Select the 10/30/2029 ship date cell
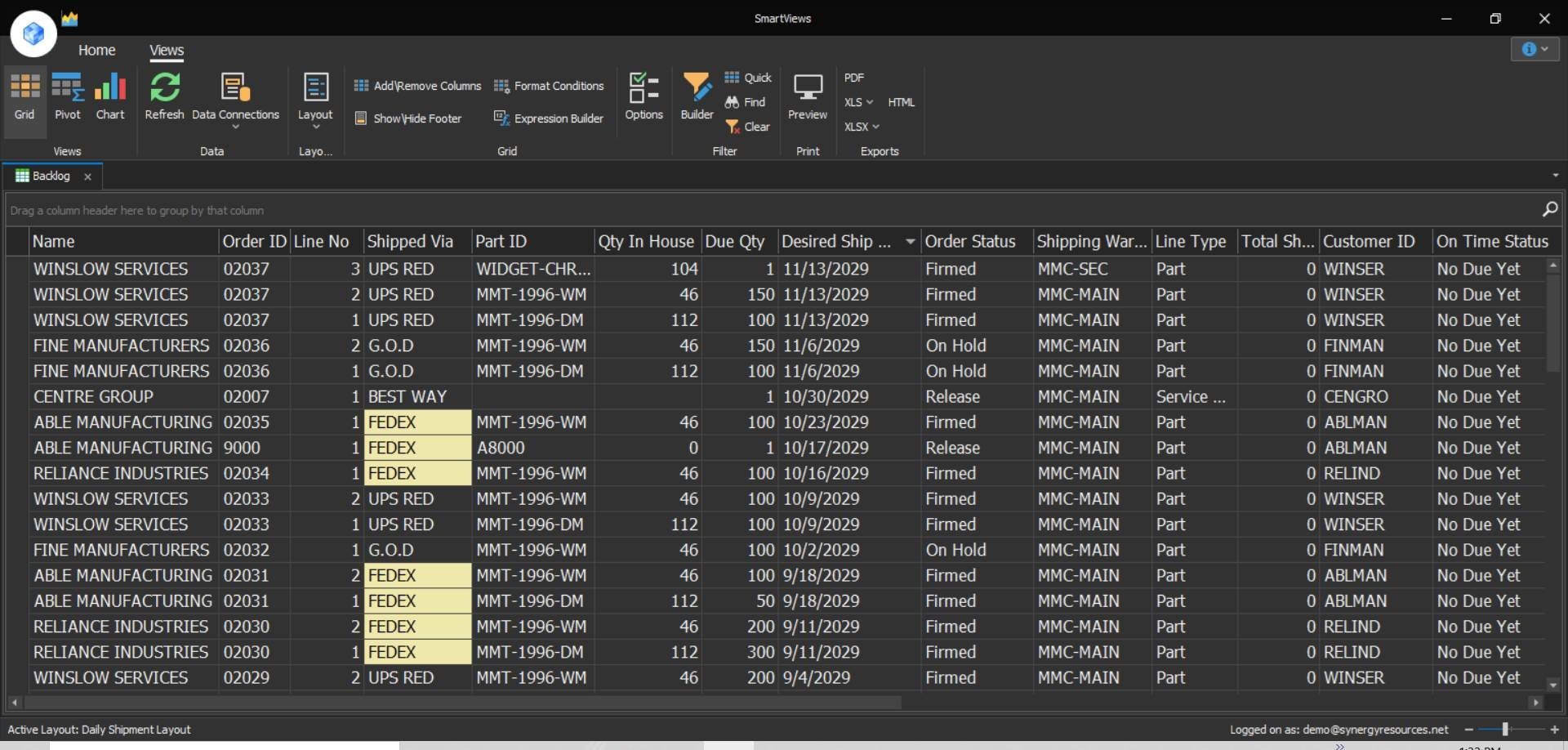The image size is (1568, 750). (849, 396)
